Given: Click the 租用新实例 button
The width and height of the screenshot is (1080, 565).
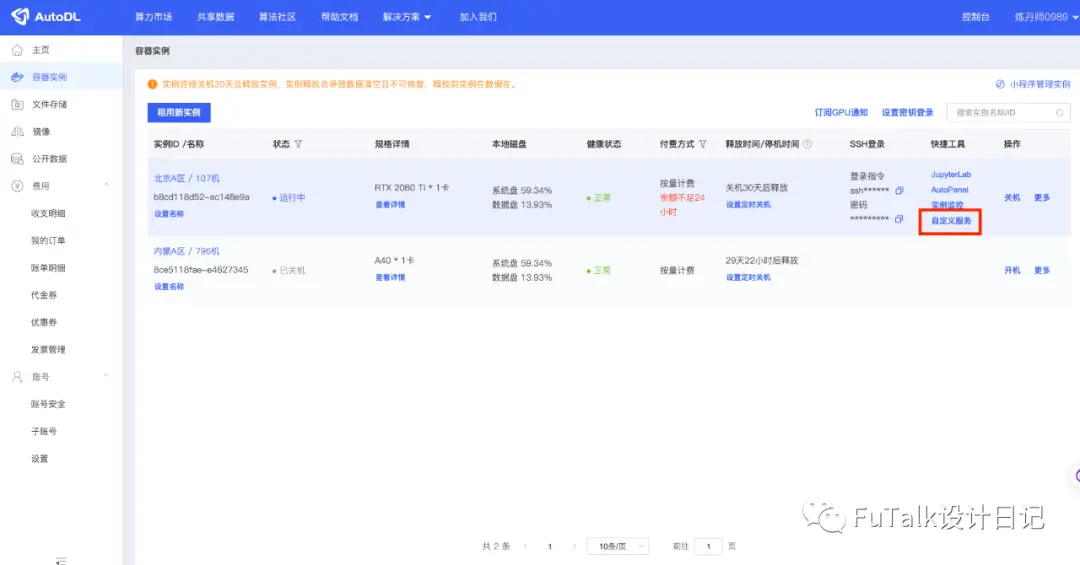Looking at the screenshot, I should (x=179, y=112).
